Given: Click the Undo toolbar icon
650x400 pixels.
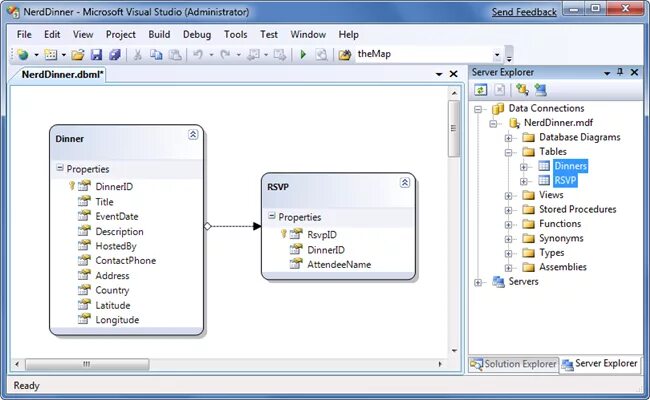Looking at the screenshot, I should [x=198, y=54].
